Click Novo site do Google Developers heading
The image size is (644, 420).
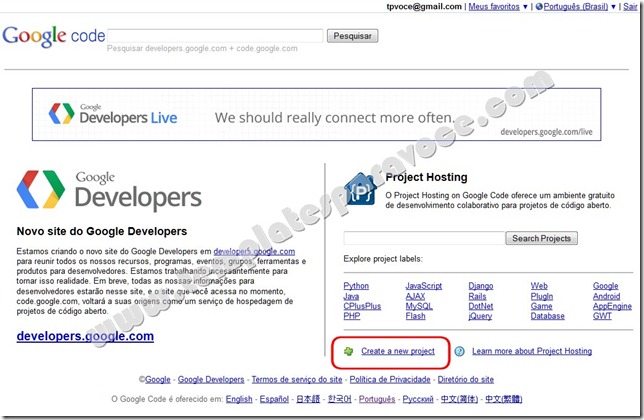[101, 231]
